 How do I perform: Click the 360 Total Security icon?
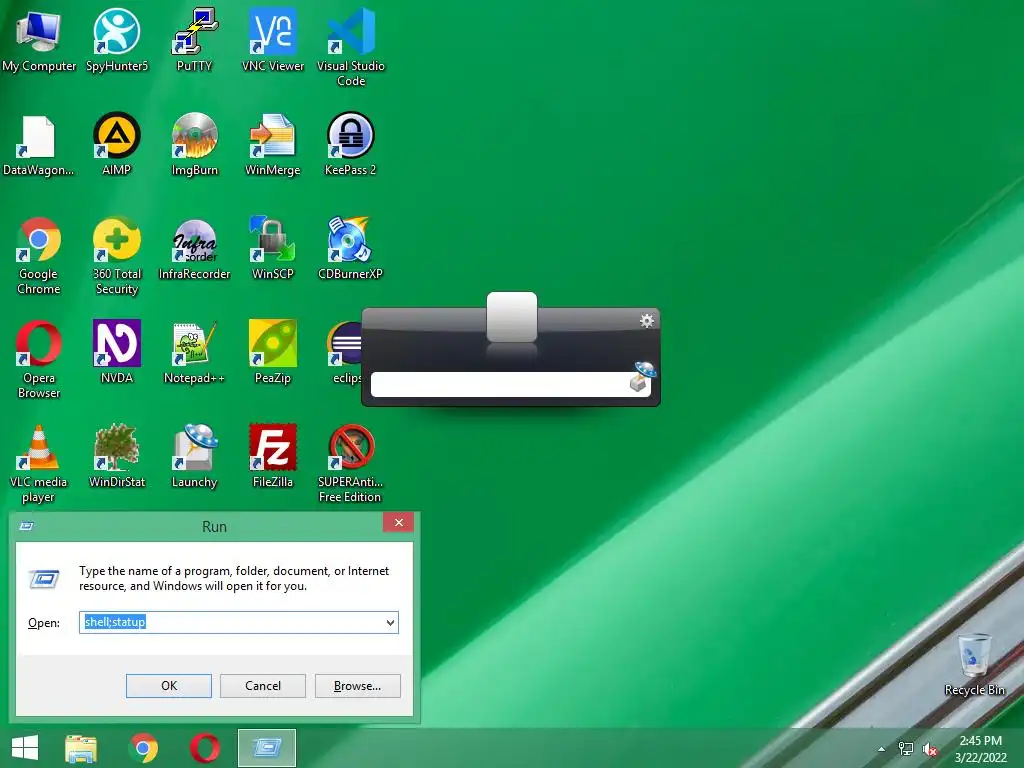(117, 256)
